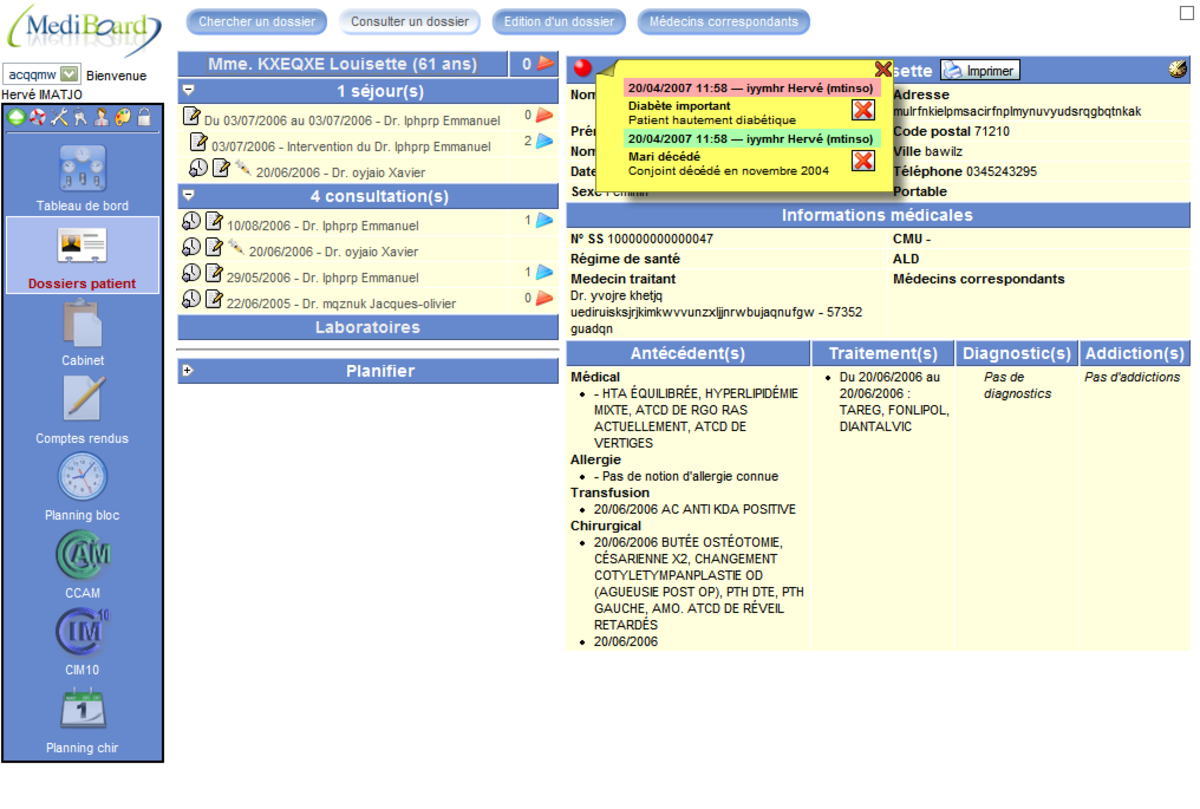Click blue flag on 10/08/2006 consultation row
This screenshot has height=809, width=1200.
pyautogui.click(x=544, y=220)
